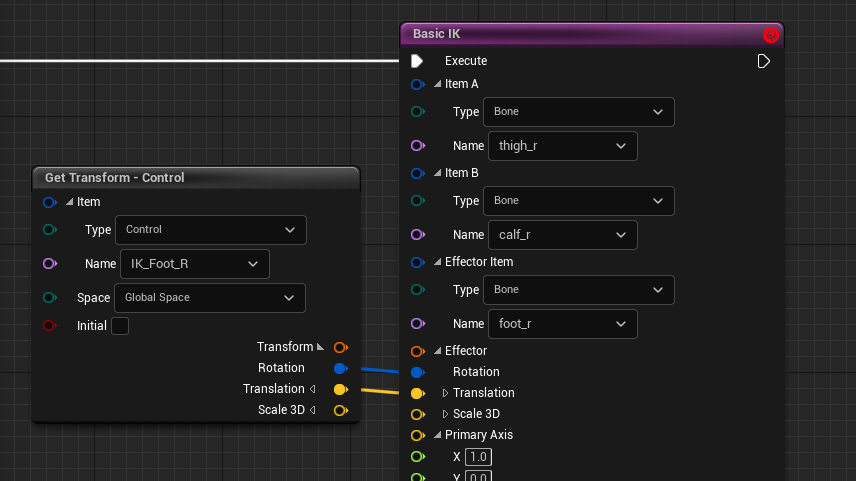
Task: Expand the Scale 3D output on Get Transform
Action: coord(313,410)
